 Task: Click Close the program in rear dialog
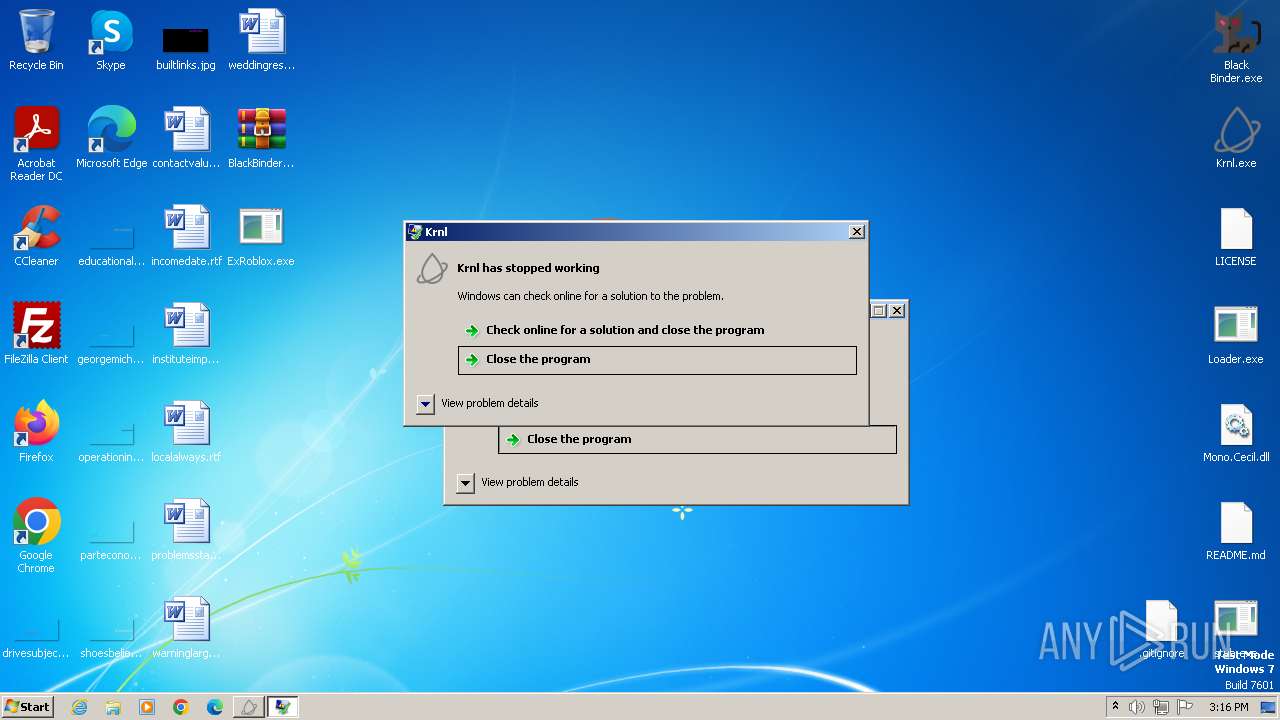click(x=697, y=439)
